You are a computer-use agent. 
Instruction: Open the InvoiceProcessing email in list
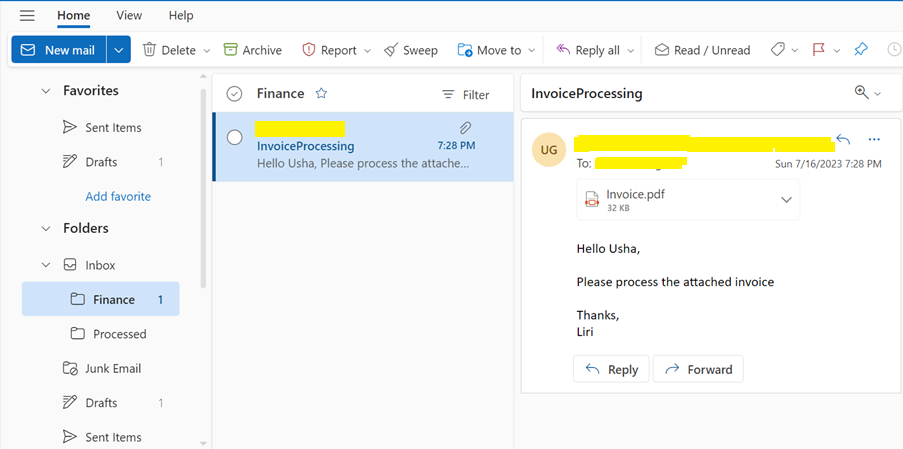coord(364,146)
